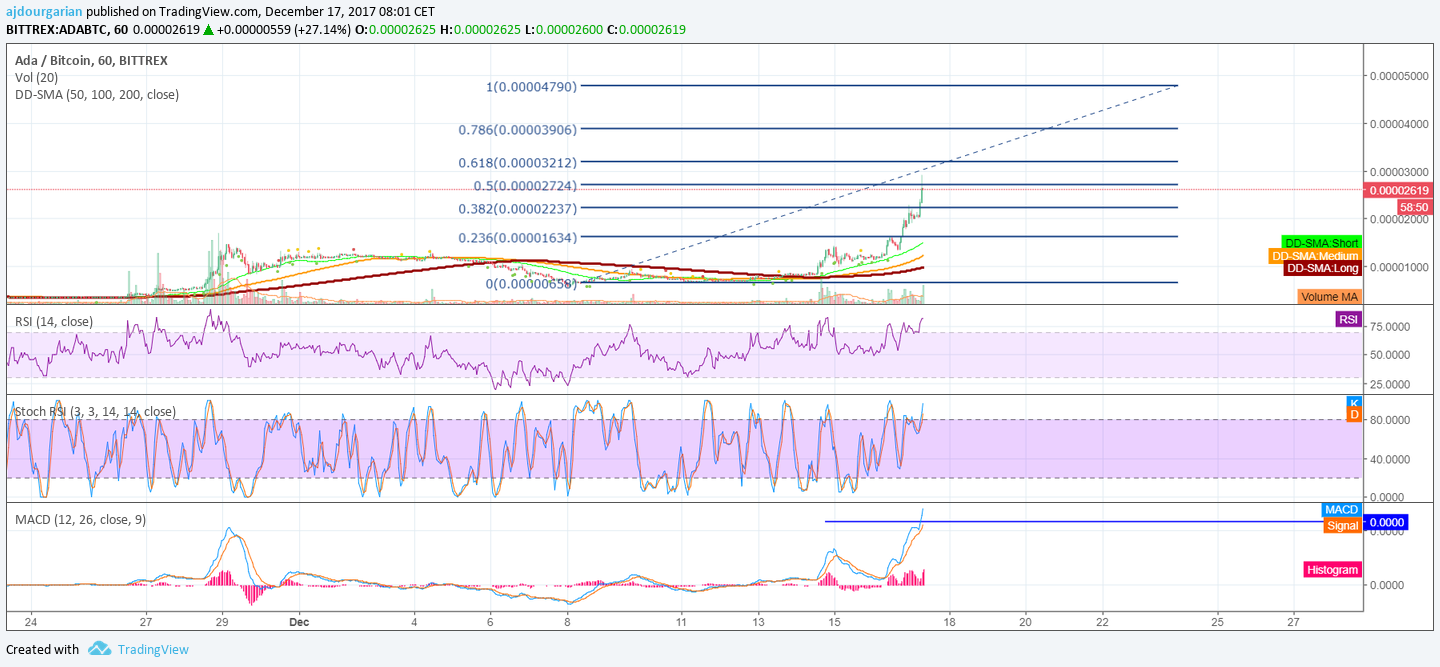The width and height of the screenshot is (1440, 667).
Task: Click the blue K label tag
Action: click(x=1354, y=402)
